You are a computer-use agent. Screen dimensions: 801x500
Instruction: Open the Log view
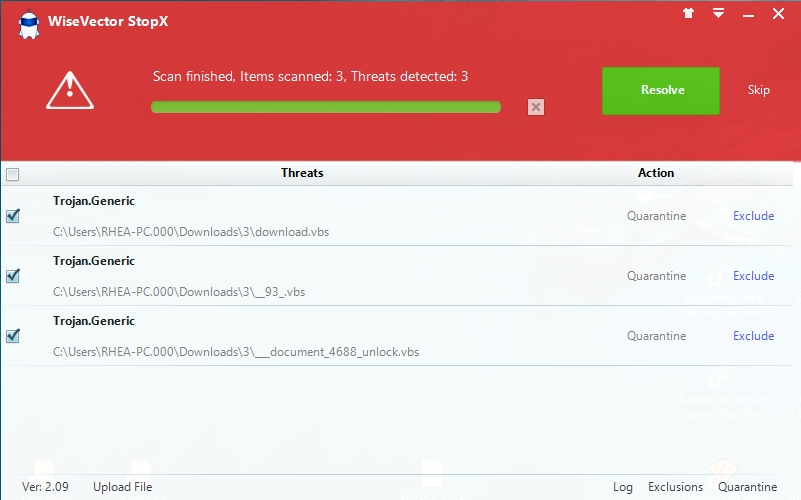pos(623,487)
